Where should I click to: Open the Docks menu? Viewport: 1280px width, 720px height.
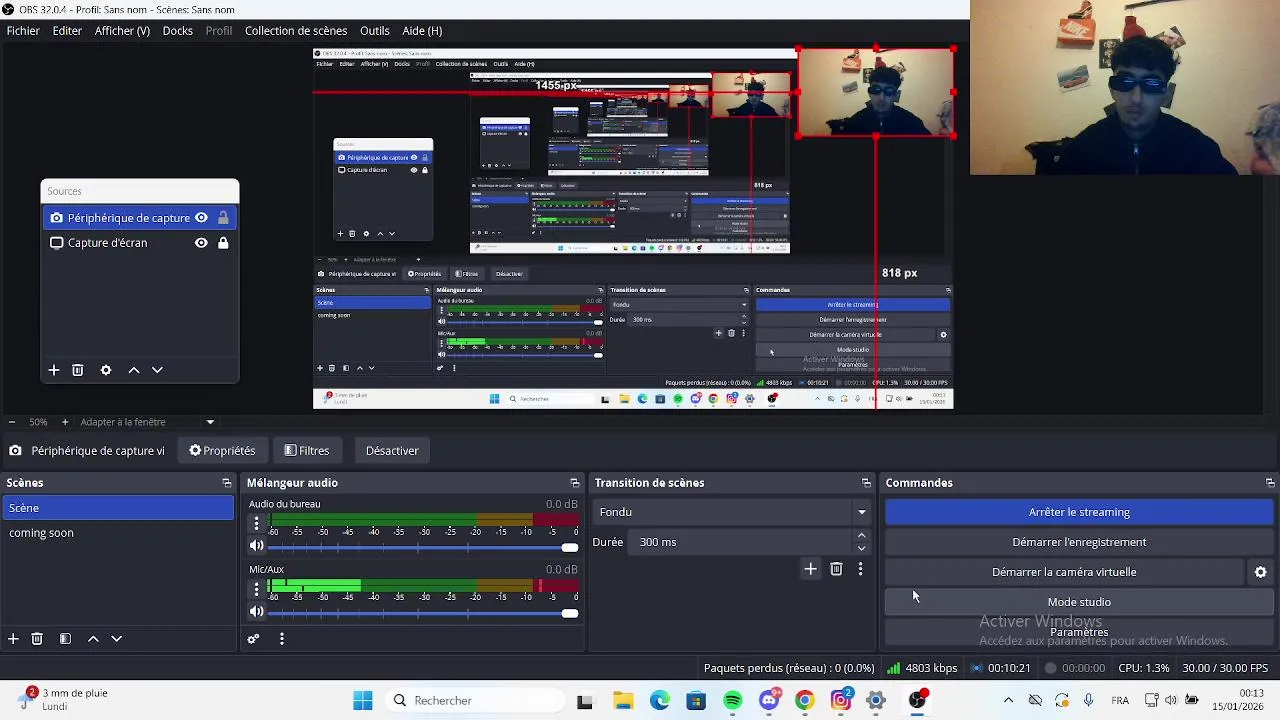pos(177,31)
